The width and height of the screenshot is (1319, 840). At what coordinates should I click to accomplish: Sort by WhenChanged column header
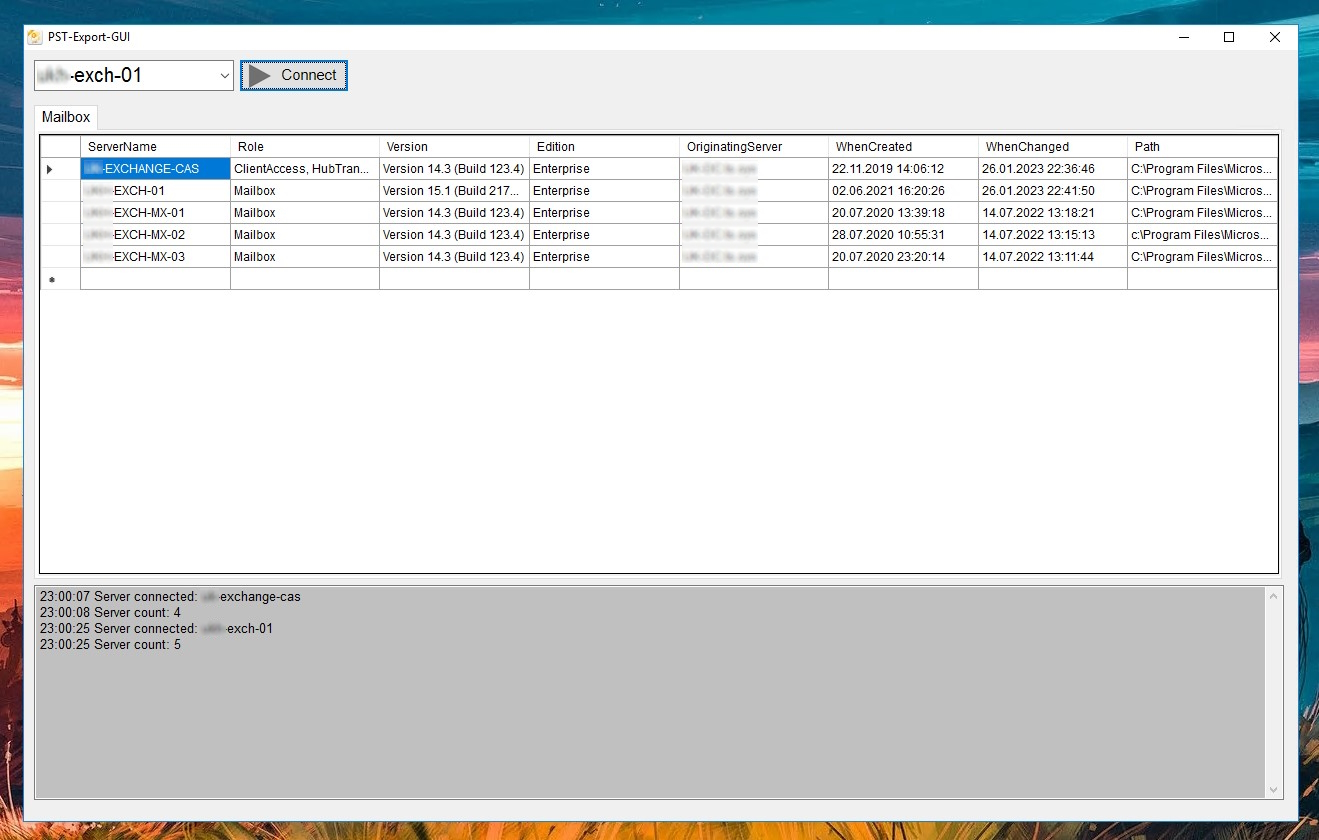1053,146
